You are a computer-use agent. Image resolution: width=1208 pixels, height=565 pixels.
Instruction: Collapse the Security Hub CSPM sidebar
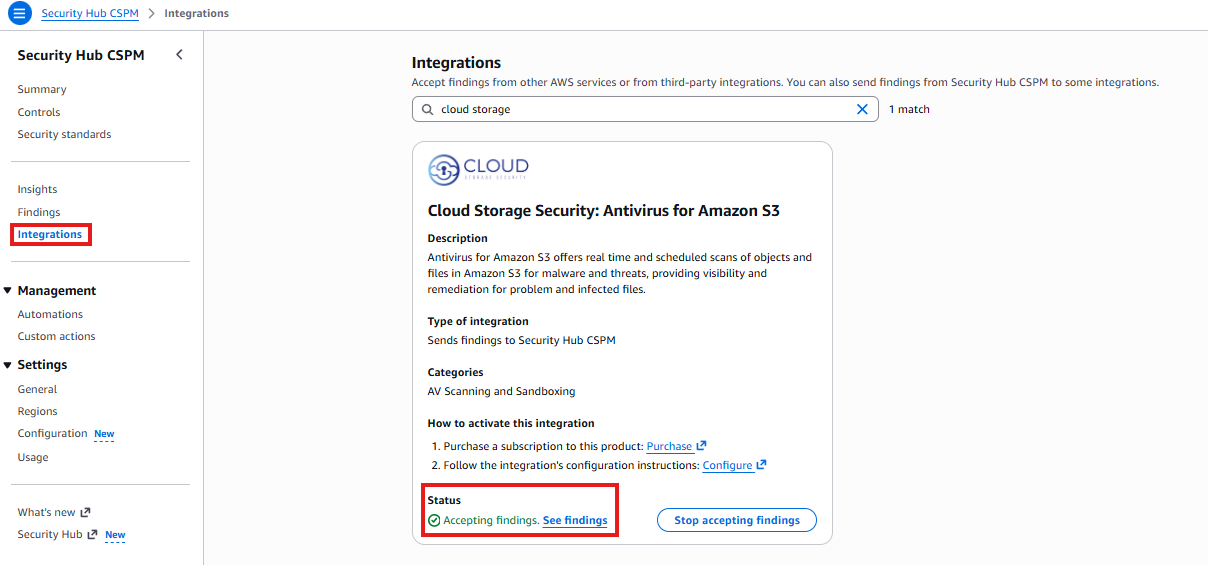179,55
